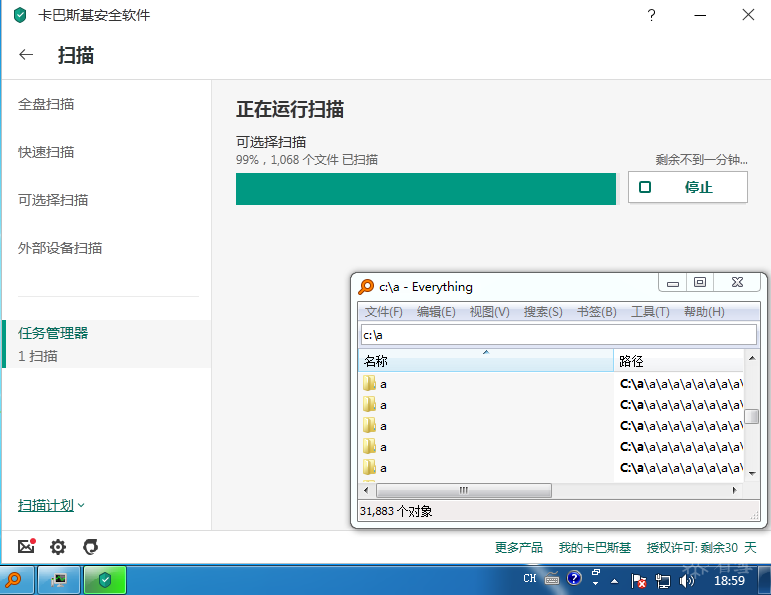Go back using the arrow beside 扫描
This screenshot has width=771, height=595.
[26, 55]
